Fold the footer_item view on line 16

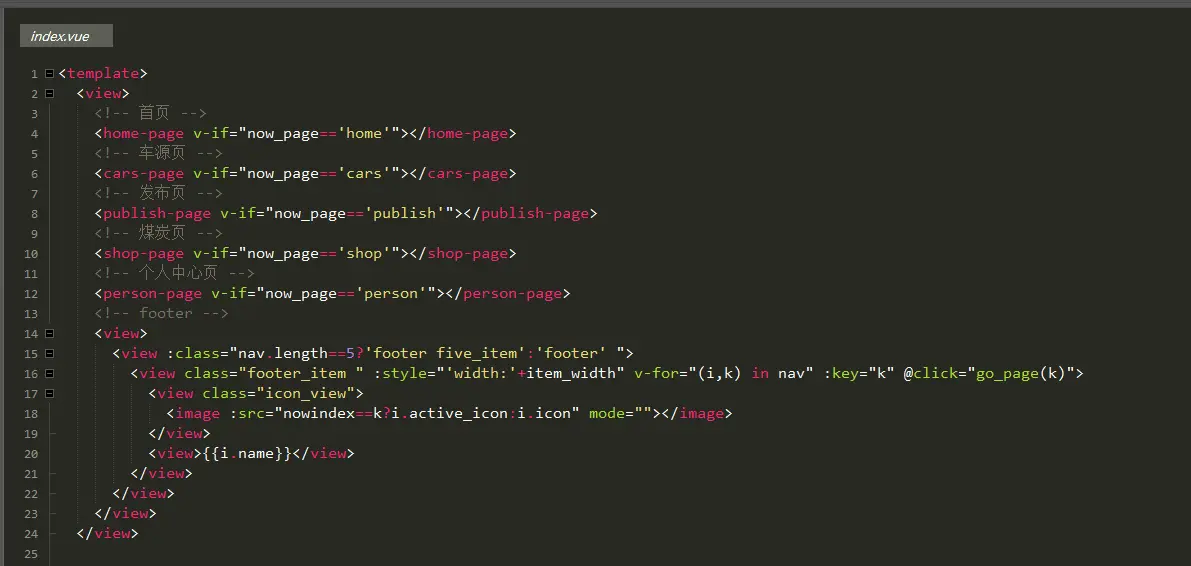click(x=49, y=373)
